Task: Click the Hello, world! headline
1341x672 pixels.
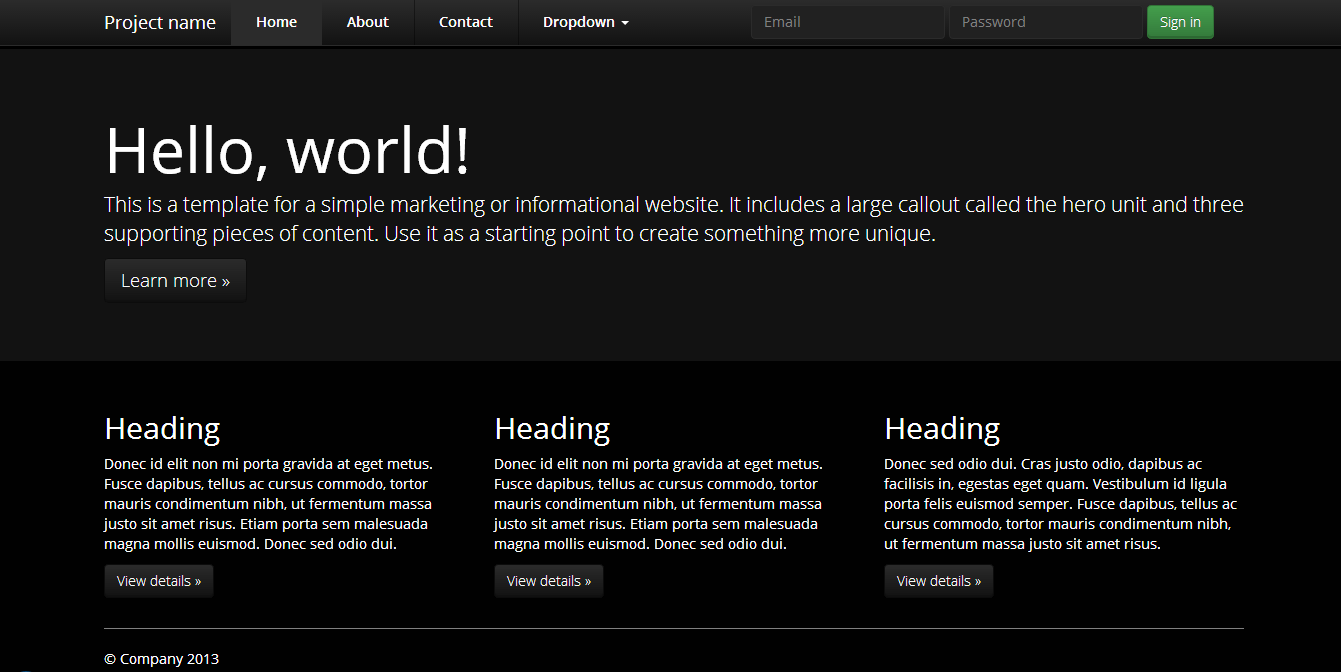Action: pos(287,151)
